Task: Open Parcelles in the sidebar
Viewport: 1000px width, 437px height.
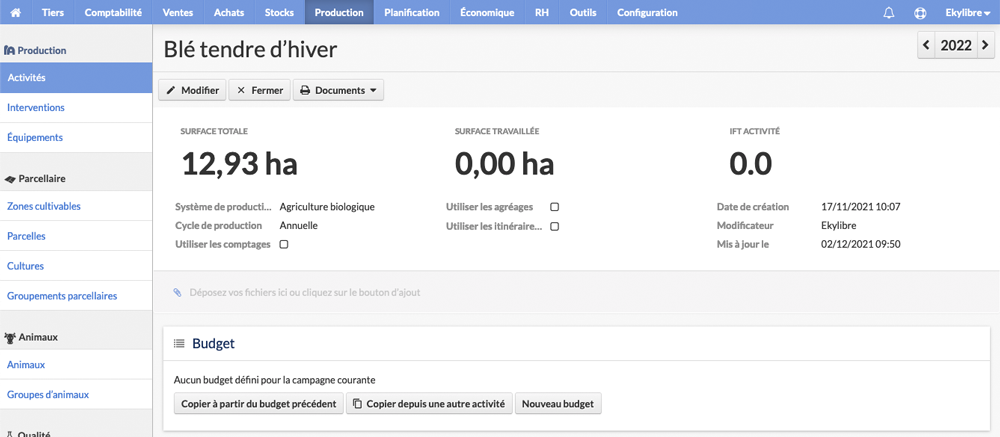Action: coord(76,236)
